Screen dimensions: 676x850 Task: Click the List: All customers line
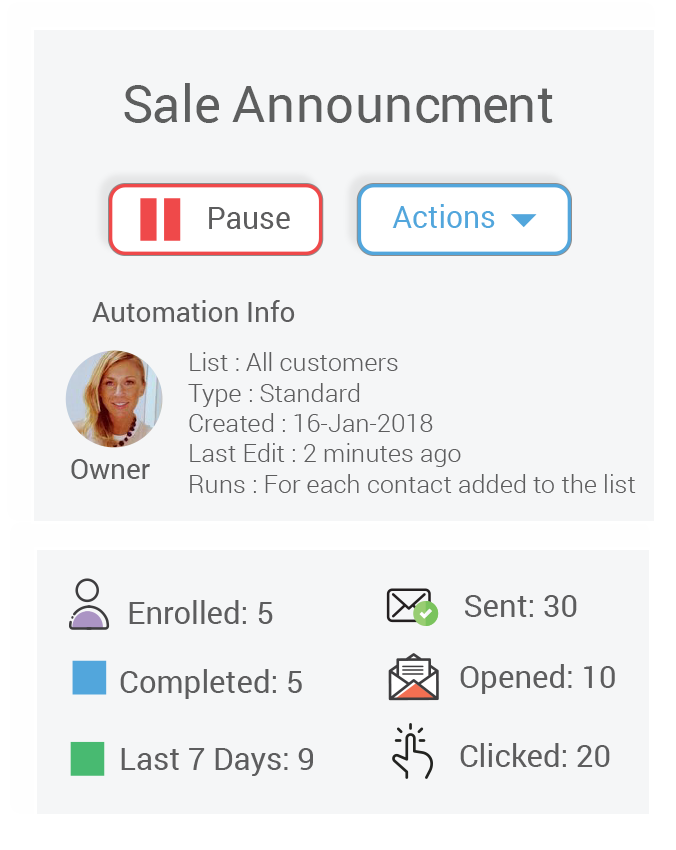(x=293, y=363)
